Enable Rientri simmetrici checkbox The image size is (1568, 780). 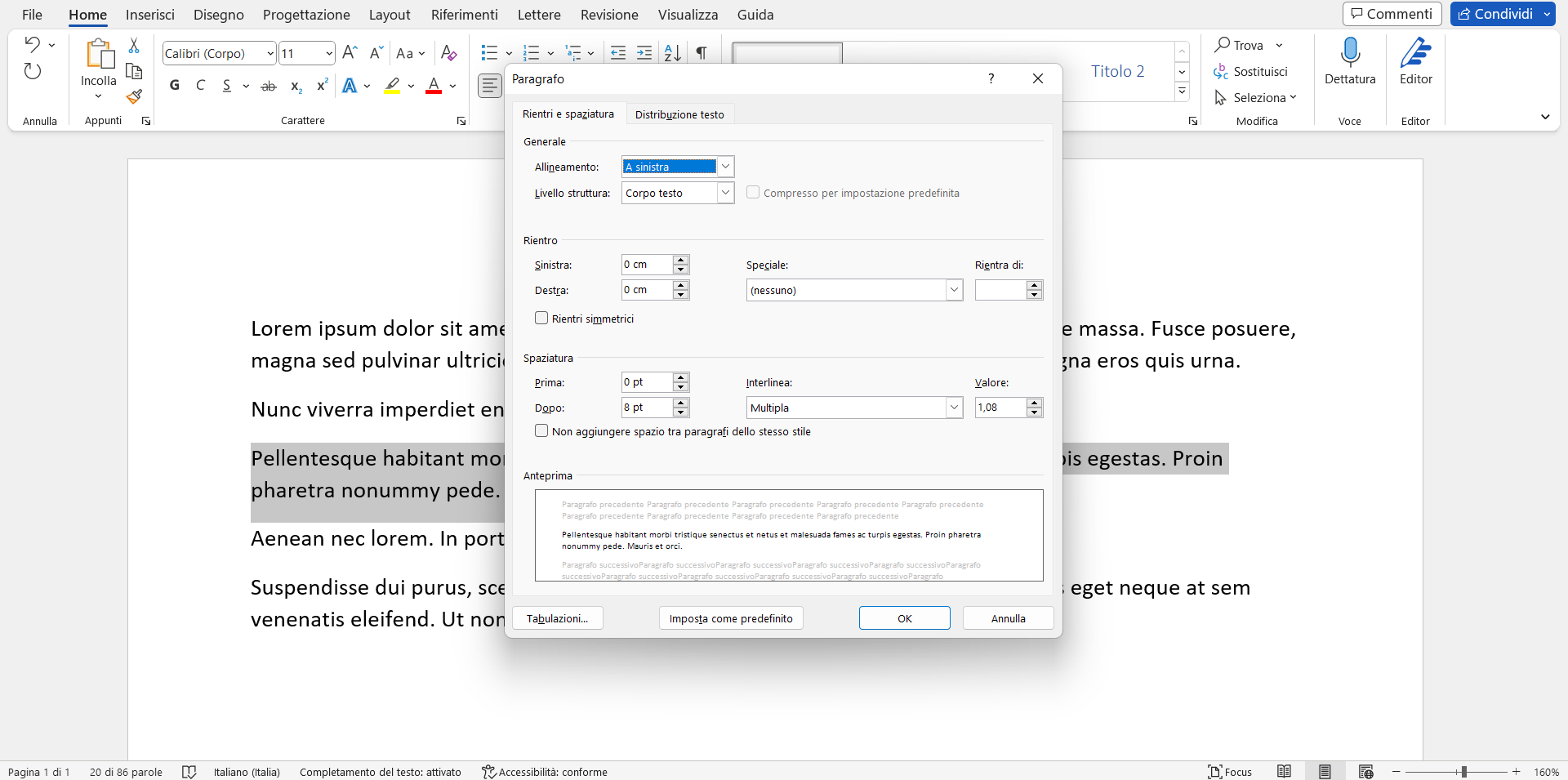tap(541, 319)
